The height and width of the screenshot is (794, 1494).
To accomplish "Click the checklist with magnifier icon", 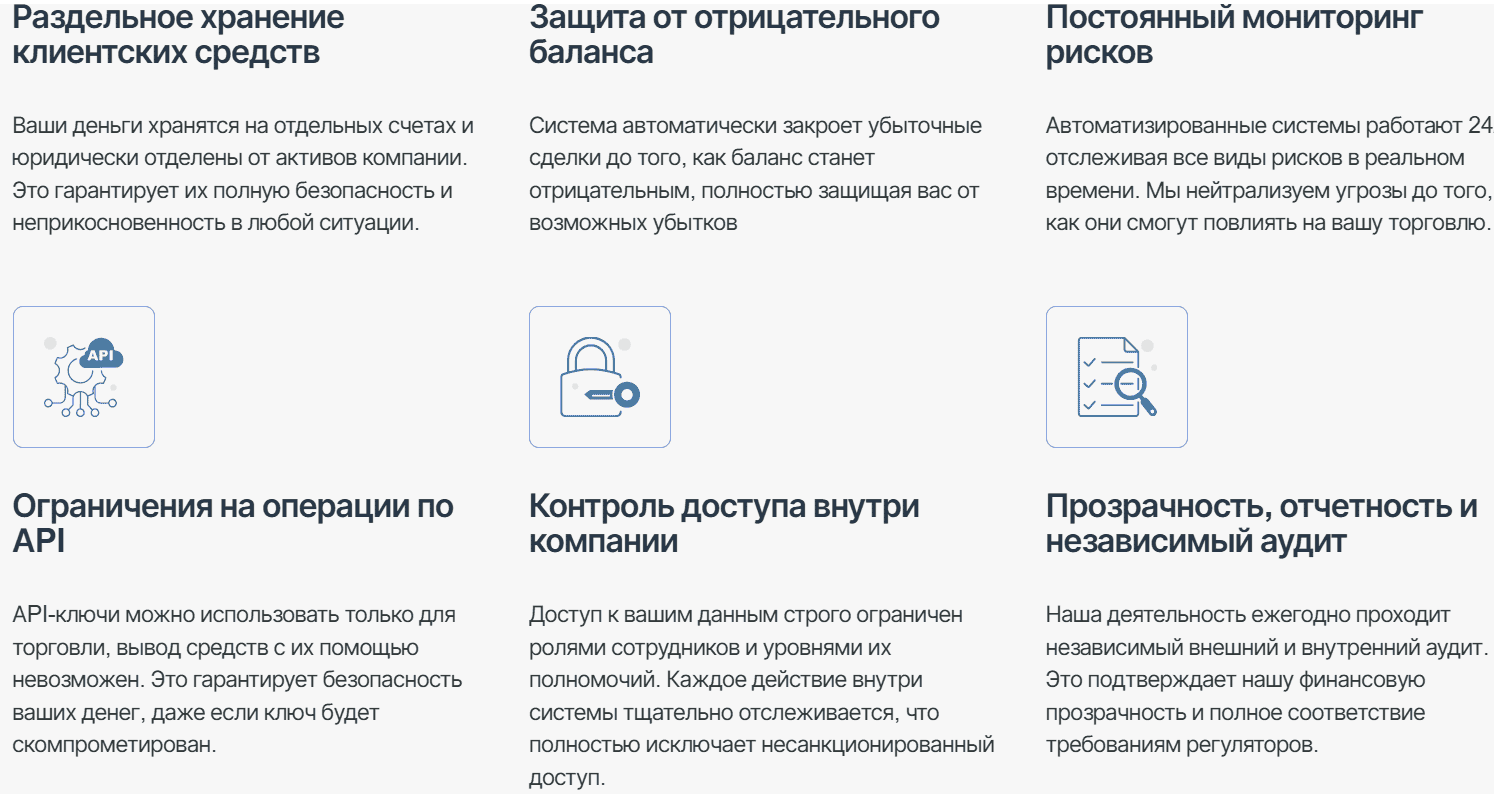I will (1116, 377).
